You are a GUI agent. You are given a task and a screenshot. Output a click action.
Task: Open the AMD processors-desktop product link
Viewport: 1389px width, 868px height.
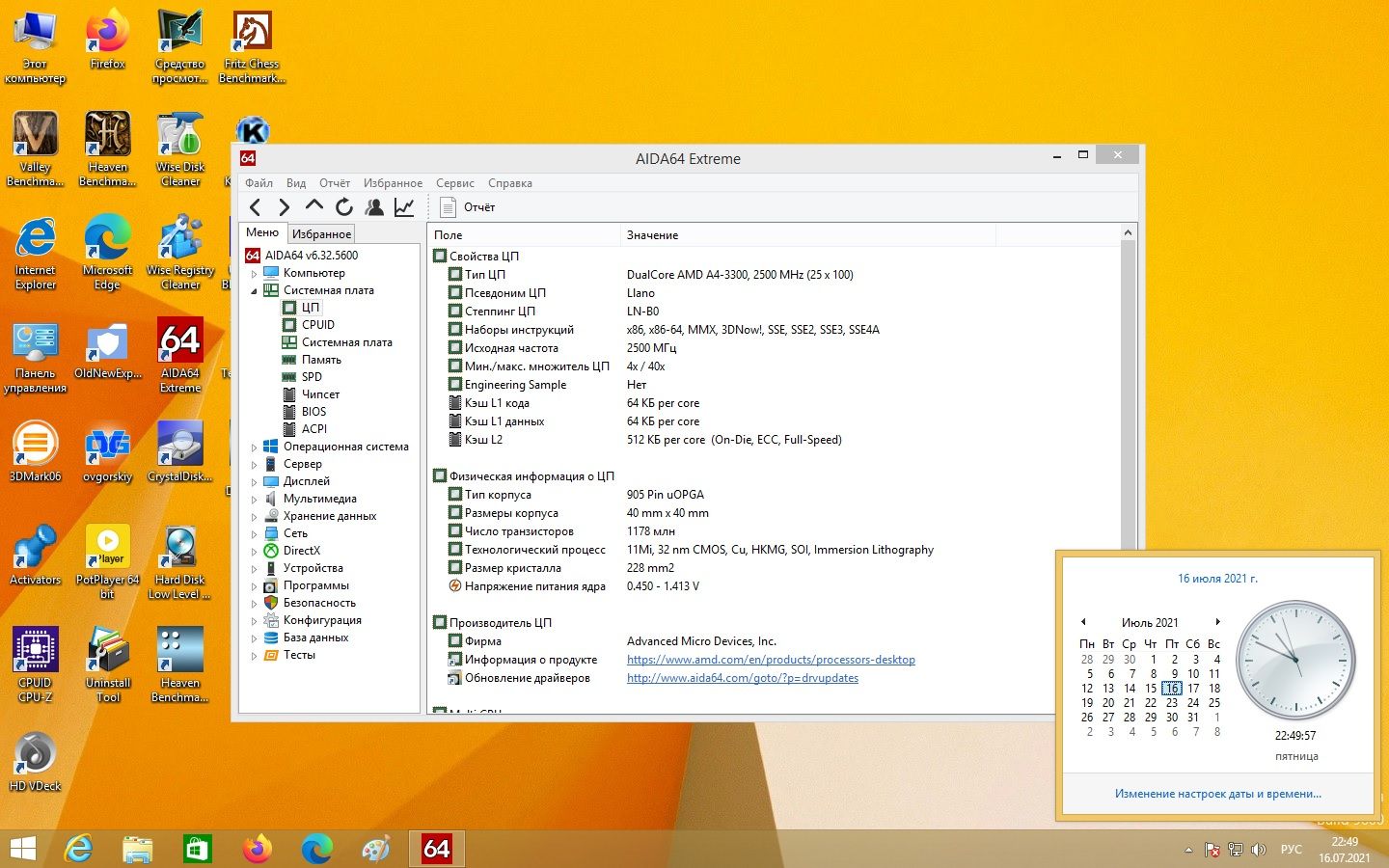click(771, 660)
